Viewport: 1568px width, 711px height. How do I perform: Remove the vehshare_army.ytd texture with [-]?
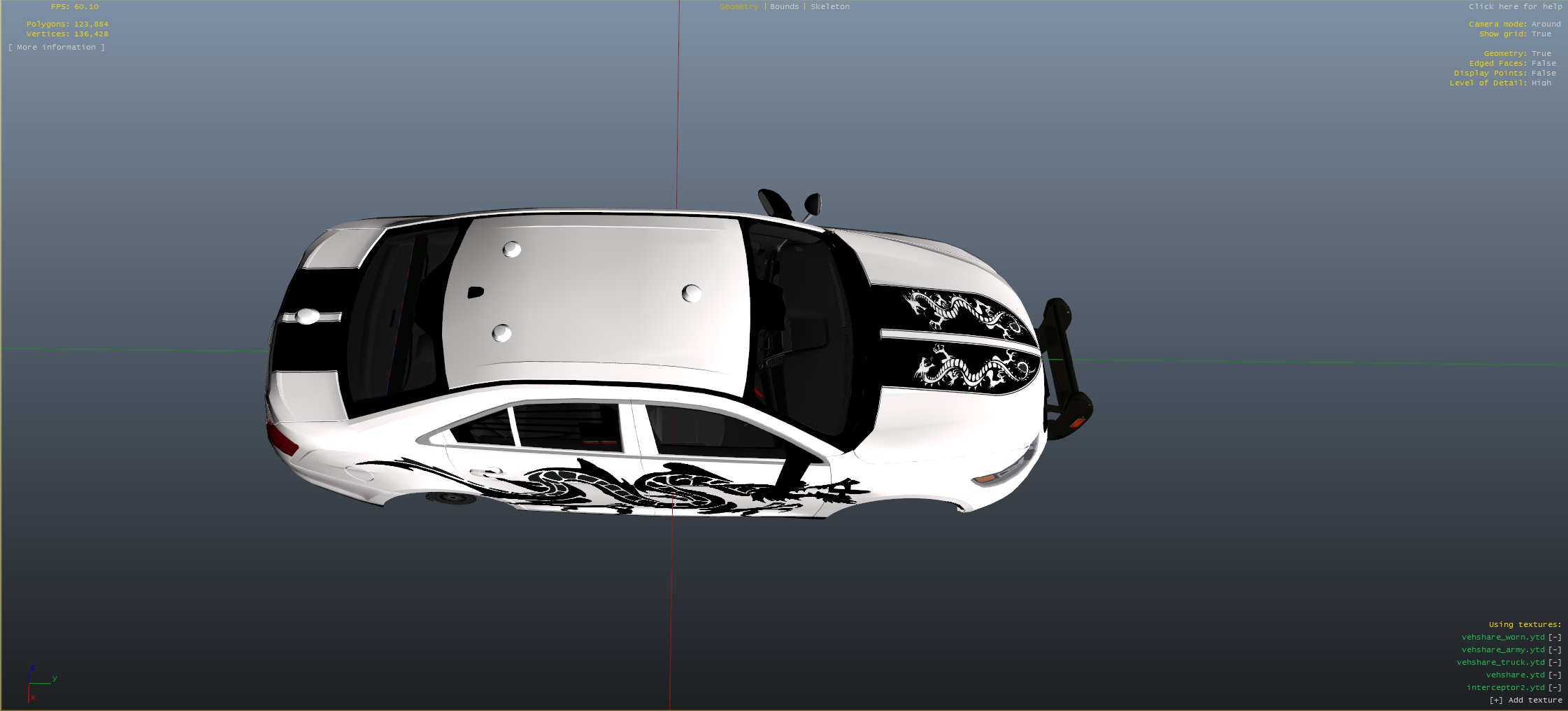[x=1554, y=650]
